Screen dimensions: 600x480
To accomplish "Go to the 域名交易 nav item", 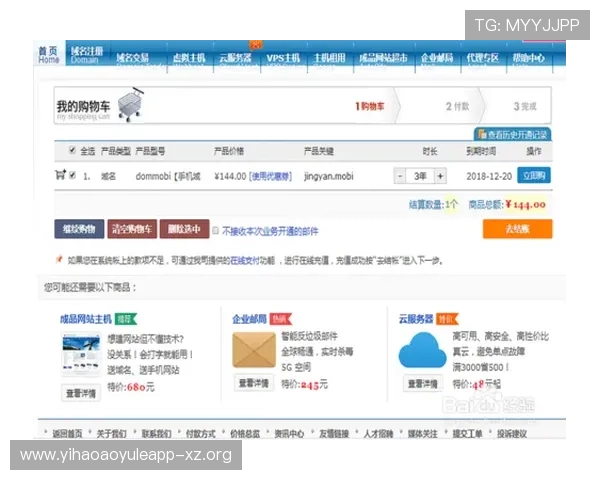I will (132, 58).
